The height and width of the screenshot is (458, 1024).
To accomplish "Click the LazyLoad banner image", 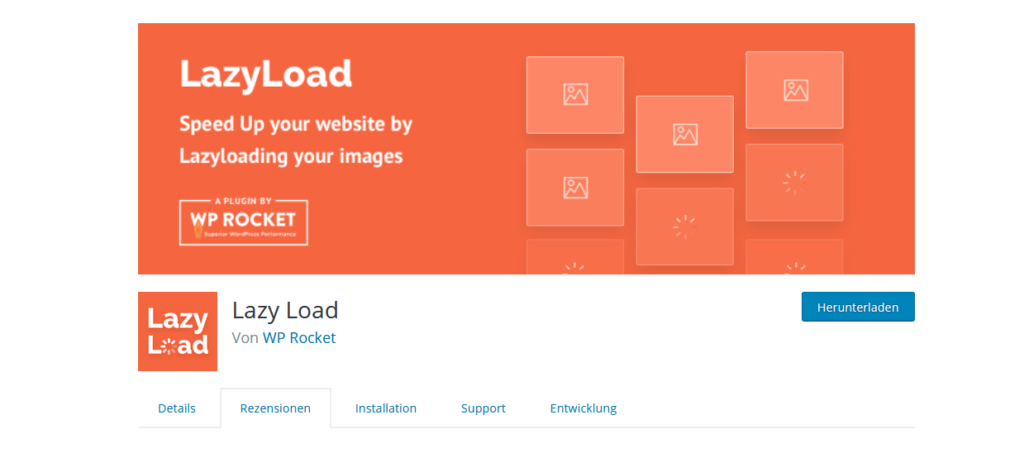I will point(526,149).
